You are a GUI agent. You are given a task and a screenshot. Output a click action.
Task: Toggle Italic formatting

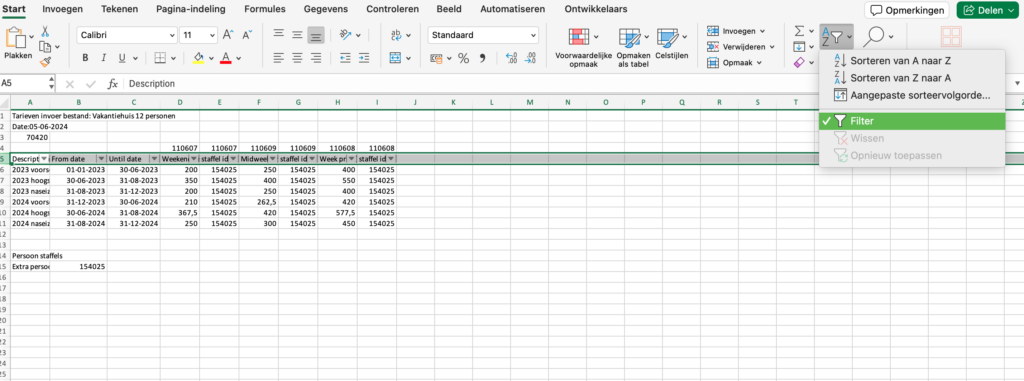click(x=103, y=58)
